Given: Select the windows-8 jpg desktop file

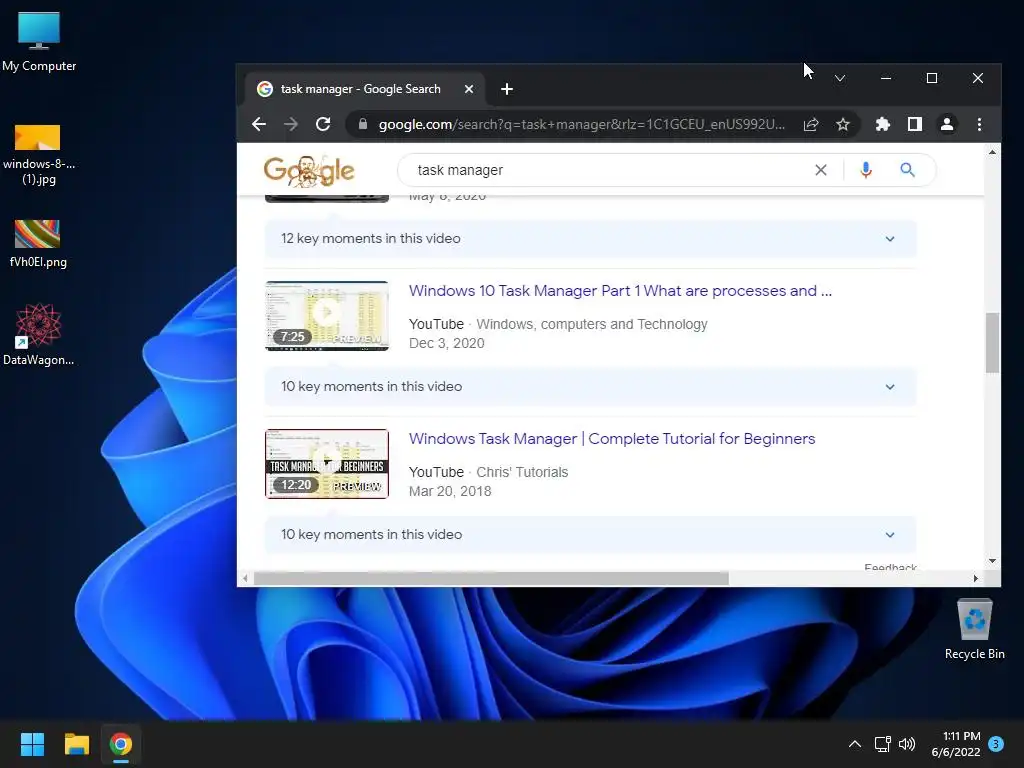Looking at the screenshot, I should pyautogui.click(x=39, y=154).
